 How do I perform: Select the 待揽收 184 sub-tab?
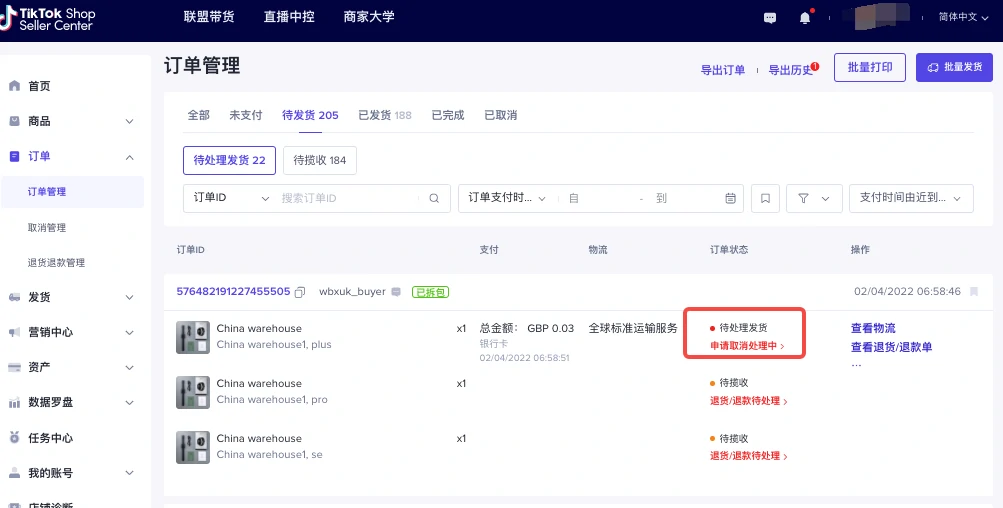320,160
